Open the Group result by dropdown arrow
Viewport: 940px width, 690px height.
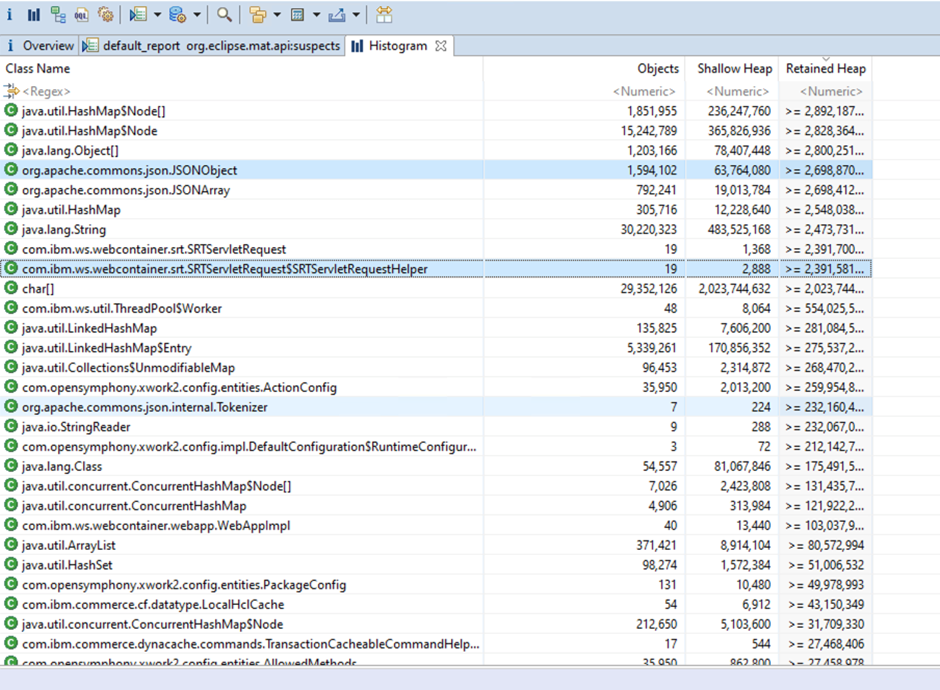276,15
